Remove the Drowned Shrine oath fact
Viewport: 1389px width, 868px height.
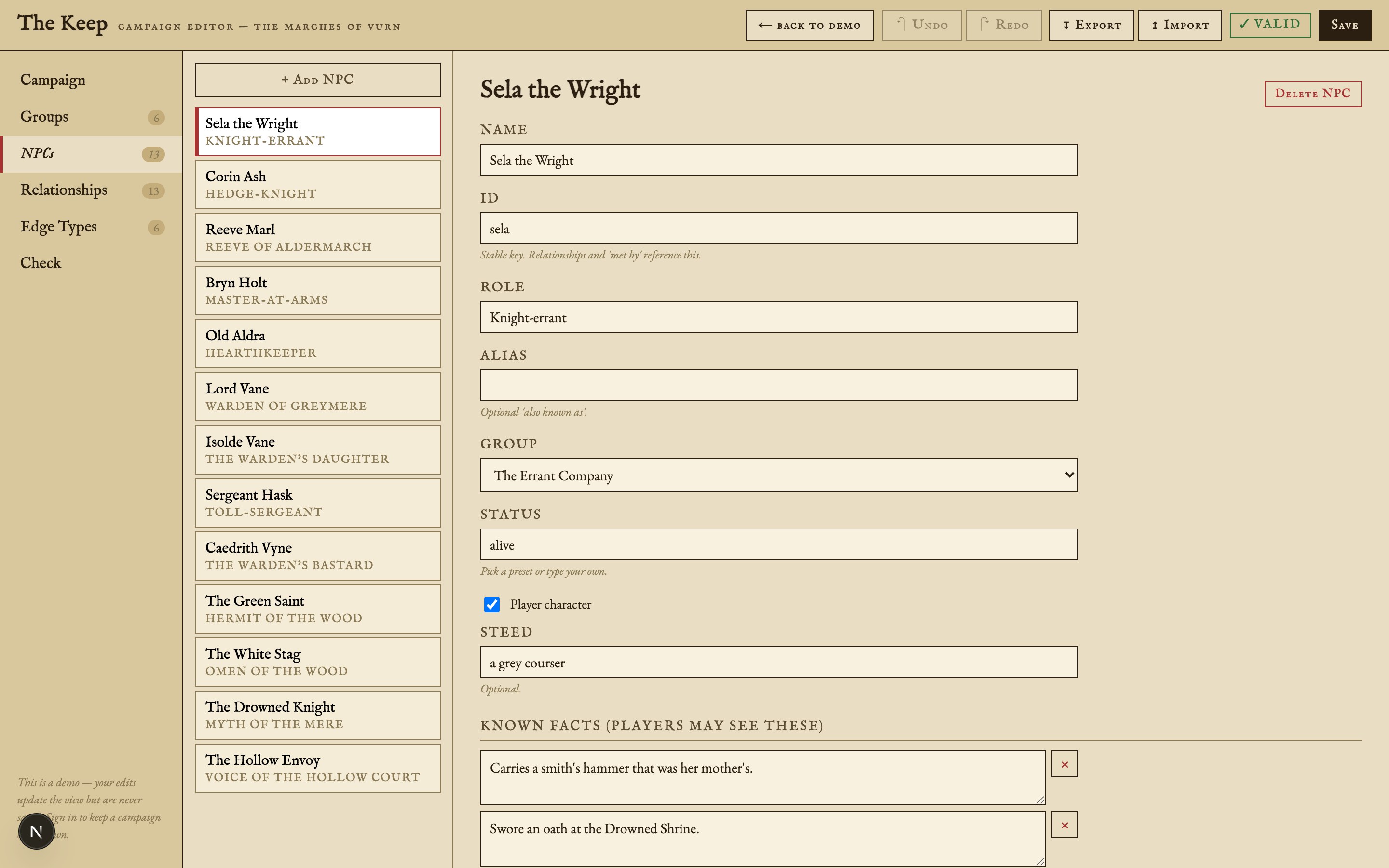click(x=1065, y=825)
